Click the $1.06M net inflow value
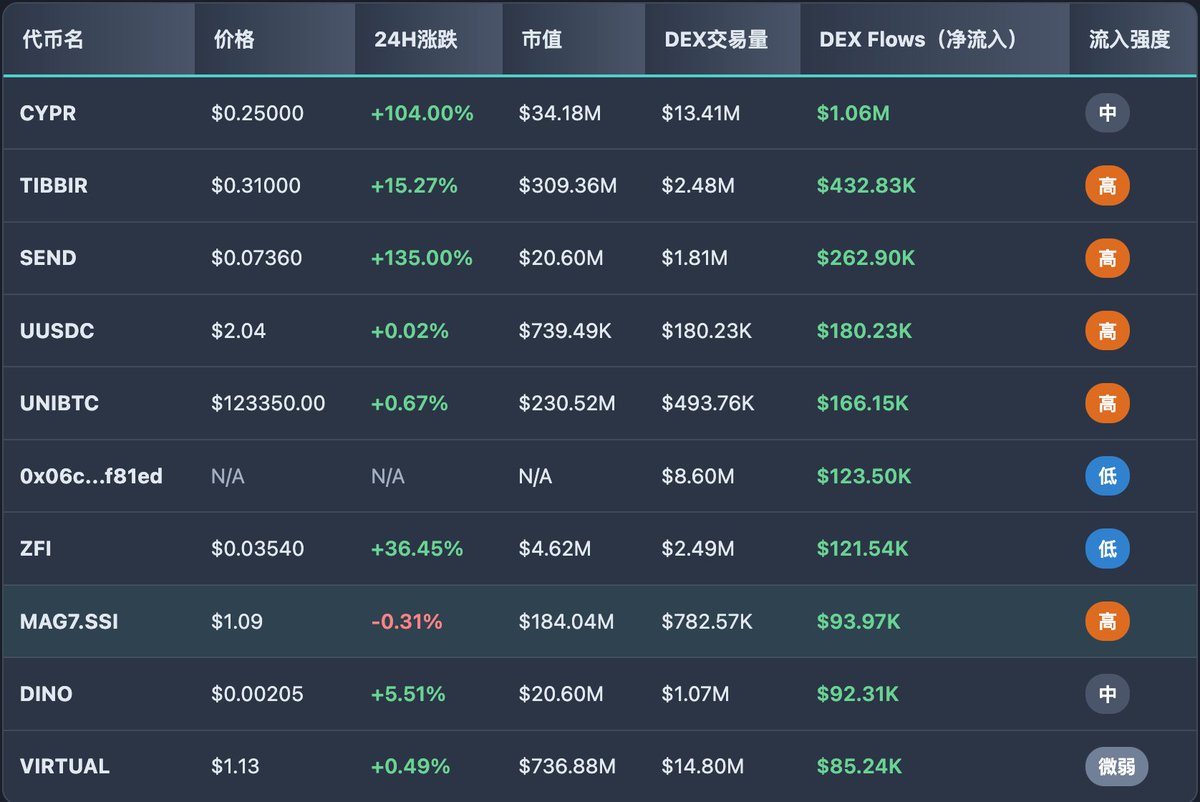 click(853, 113)
